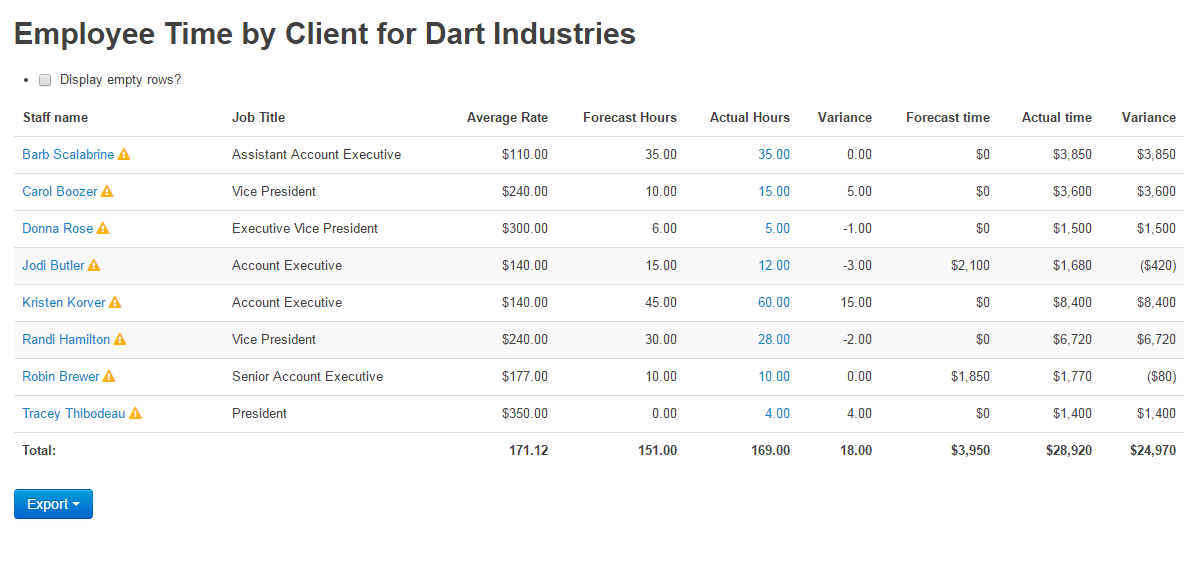Click the 169.00 total actual hours
The width and height of the screenshot is (1196, 562).
tap(770, 450)
